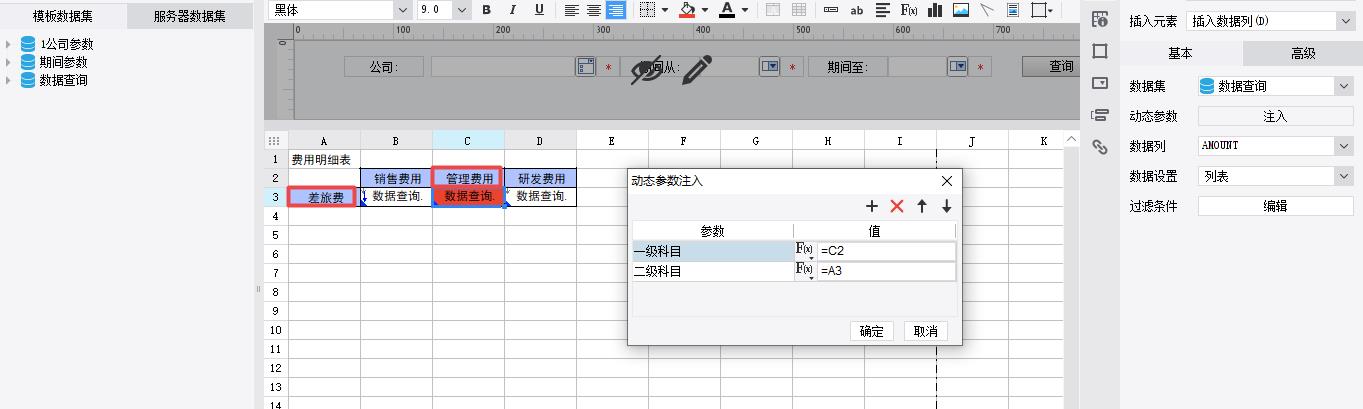
Task: Move parameter down with arrow icon
Action: tap(946, 206)
